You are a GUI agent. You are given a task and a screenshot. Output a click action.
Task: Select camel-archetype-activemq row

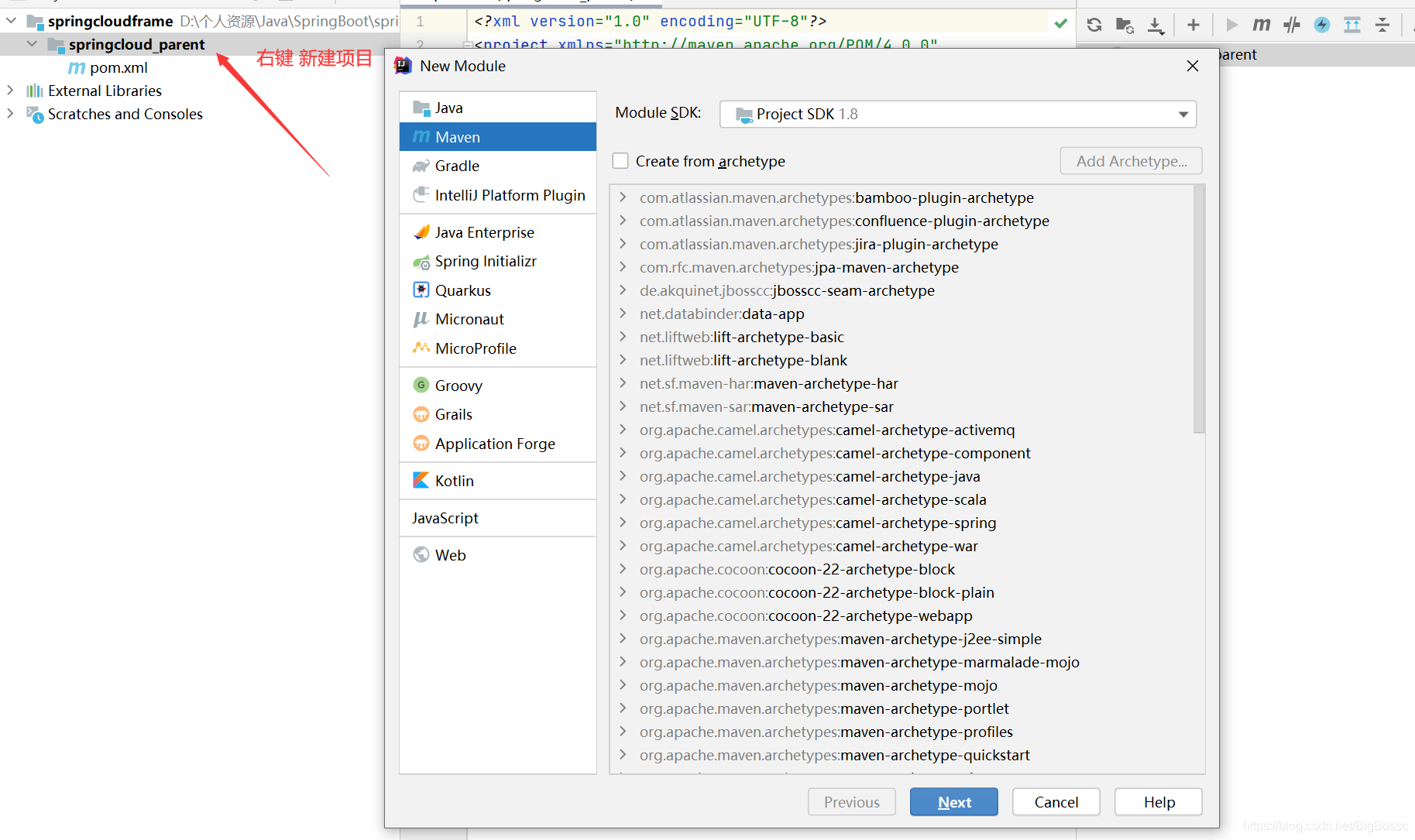(x=902, y=430)
